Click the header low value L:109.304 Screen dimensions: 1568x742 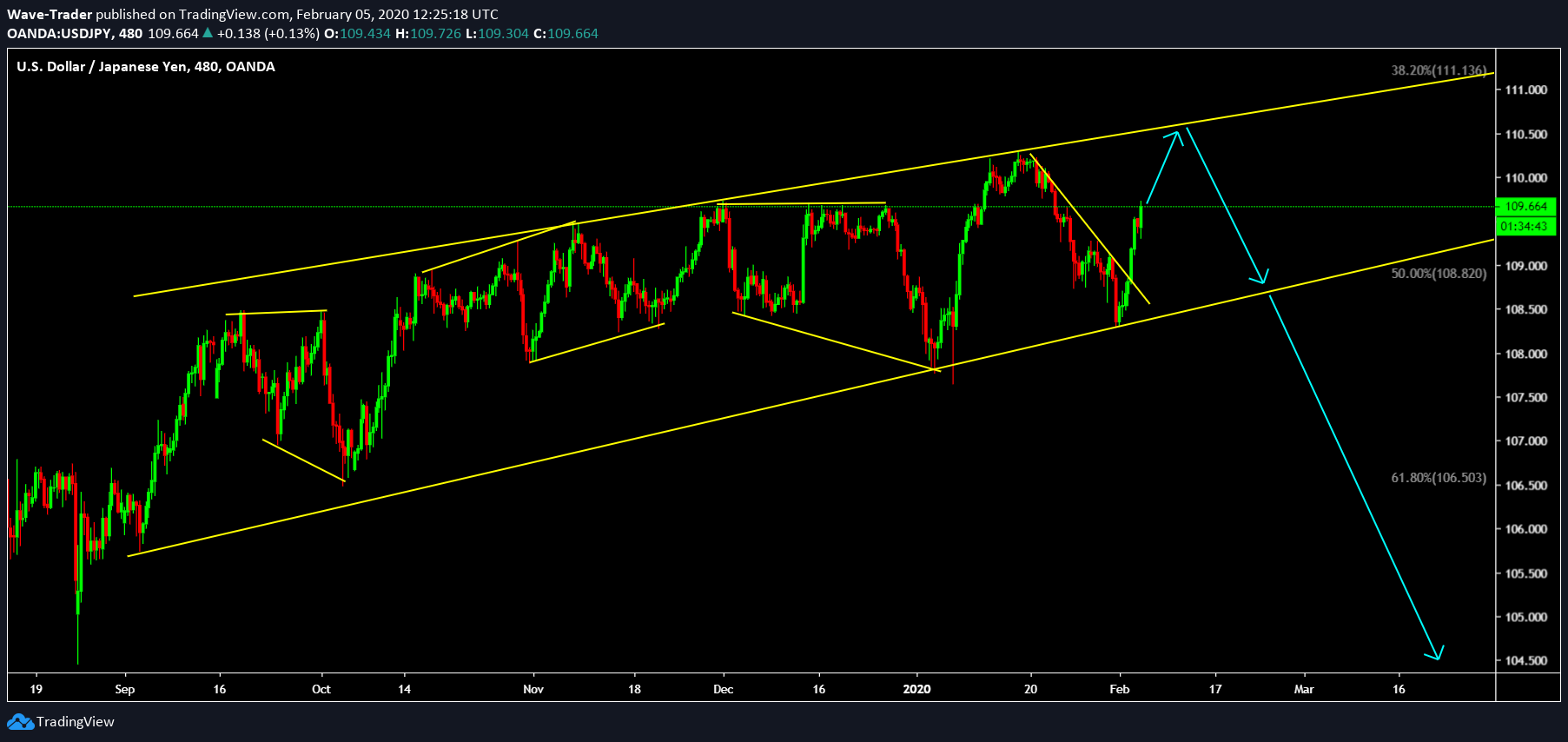(497, 33)
